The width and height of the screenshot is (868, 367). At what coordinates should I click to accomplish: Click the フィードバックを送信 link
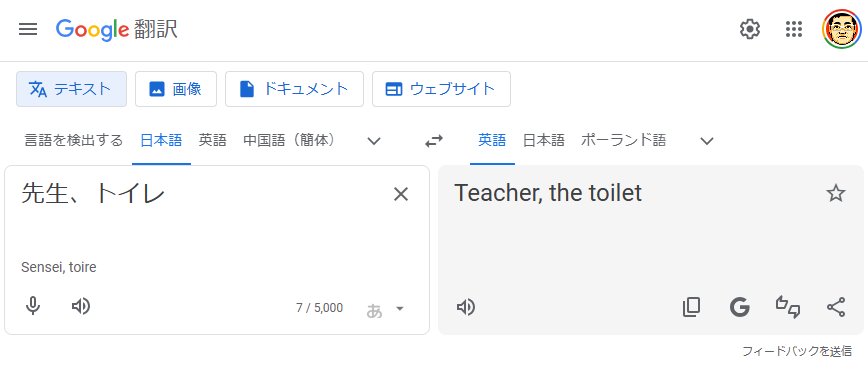click(797, 351)
